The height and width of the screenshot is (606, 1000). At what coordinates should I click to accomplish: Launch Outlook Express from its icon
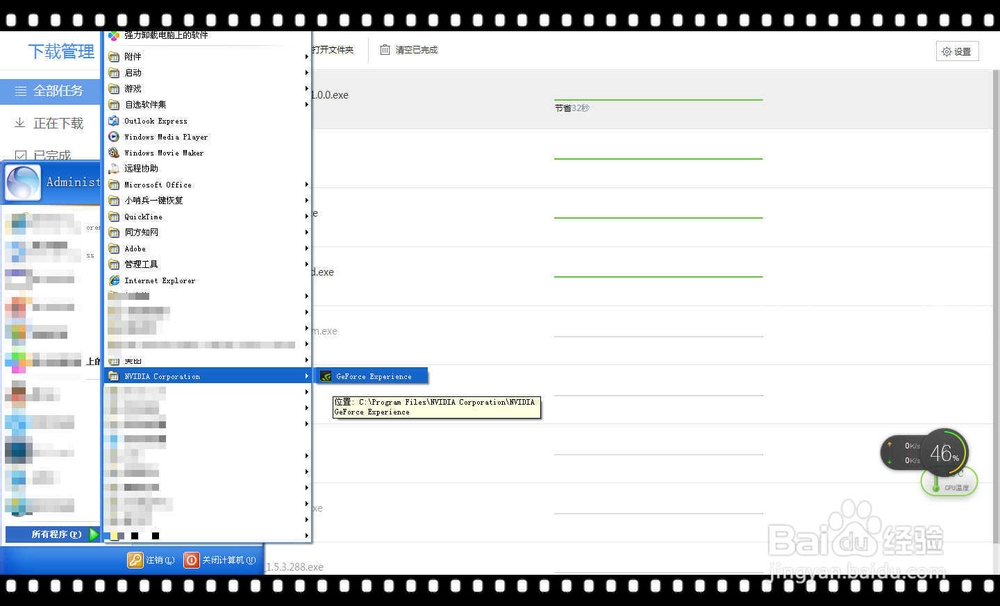(114, 121)
